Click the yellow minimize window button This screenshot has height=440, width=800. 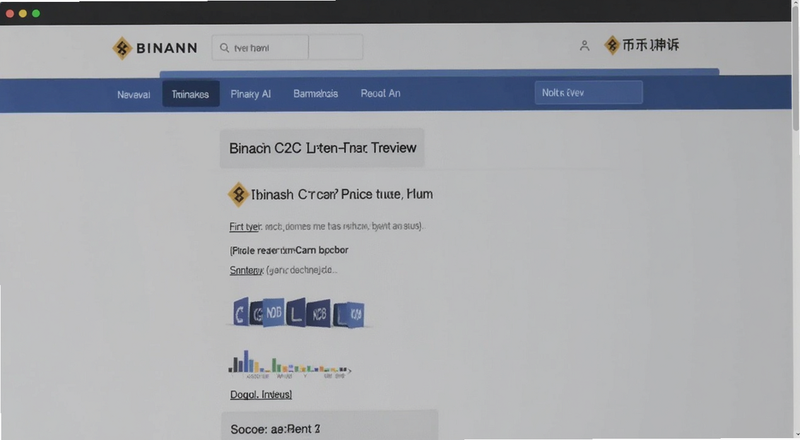(22, 13)
